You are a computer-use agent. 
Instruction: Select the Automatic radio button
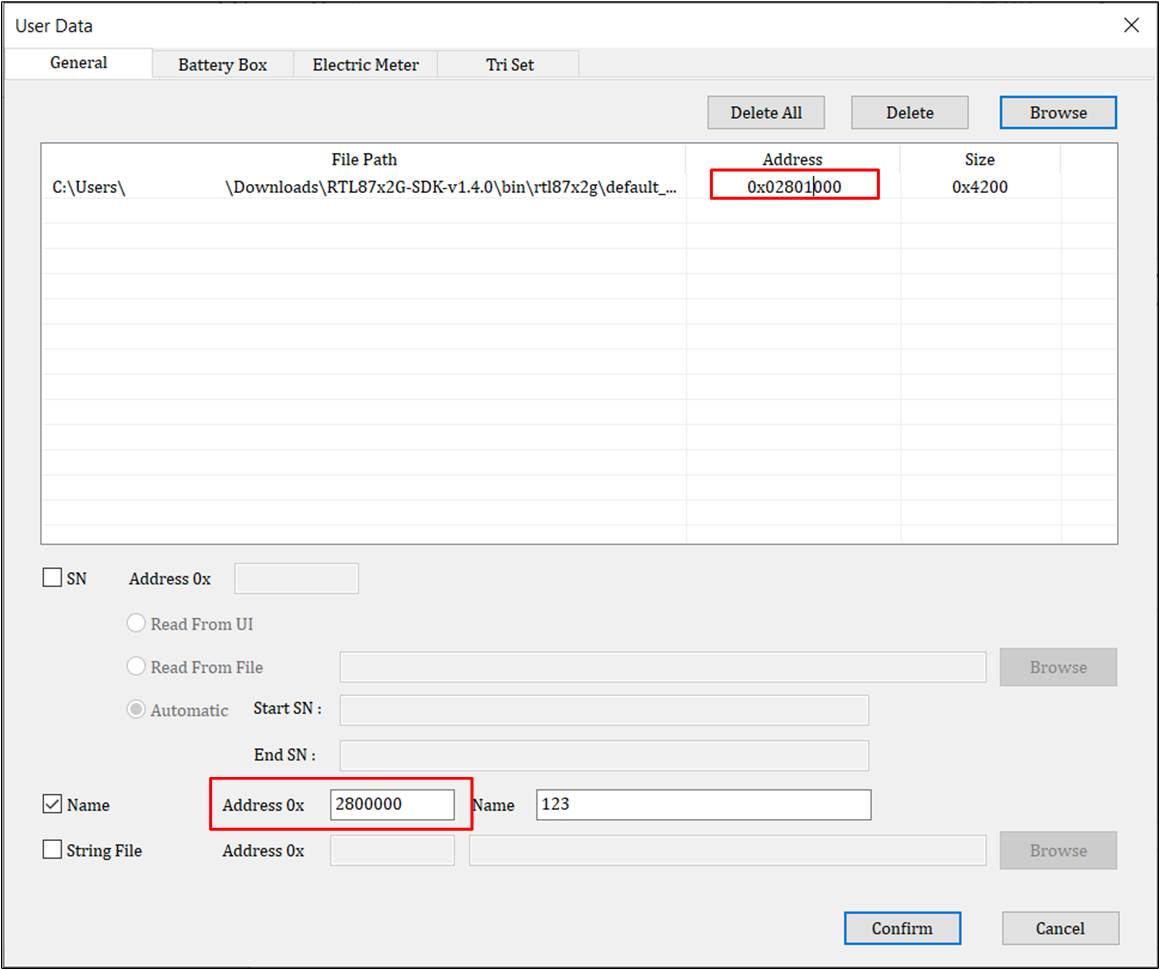[137, 710]
